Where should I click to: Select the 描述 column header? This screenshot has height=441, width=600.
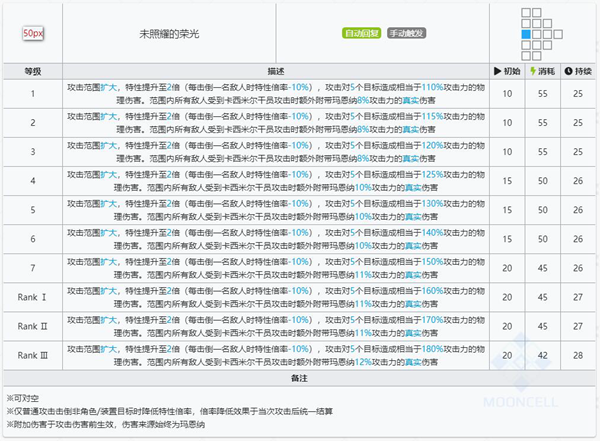(276, 71)
